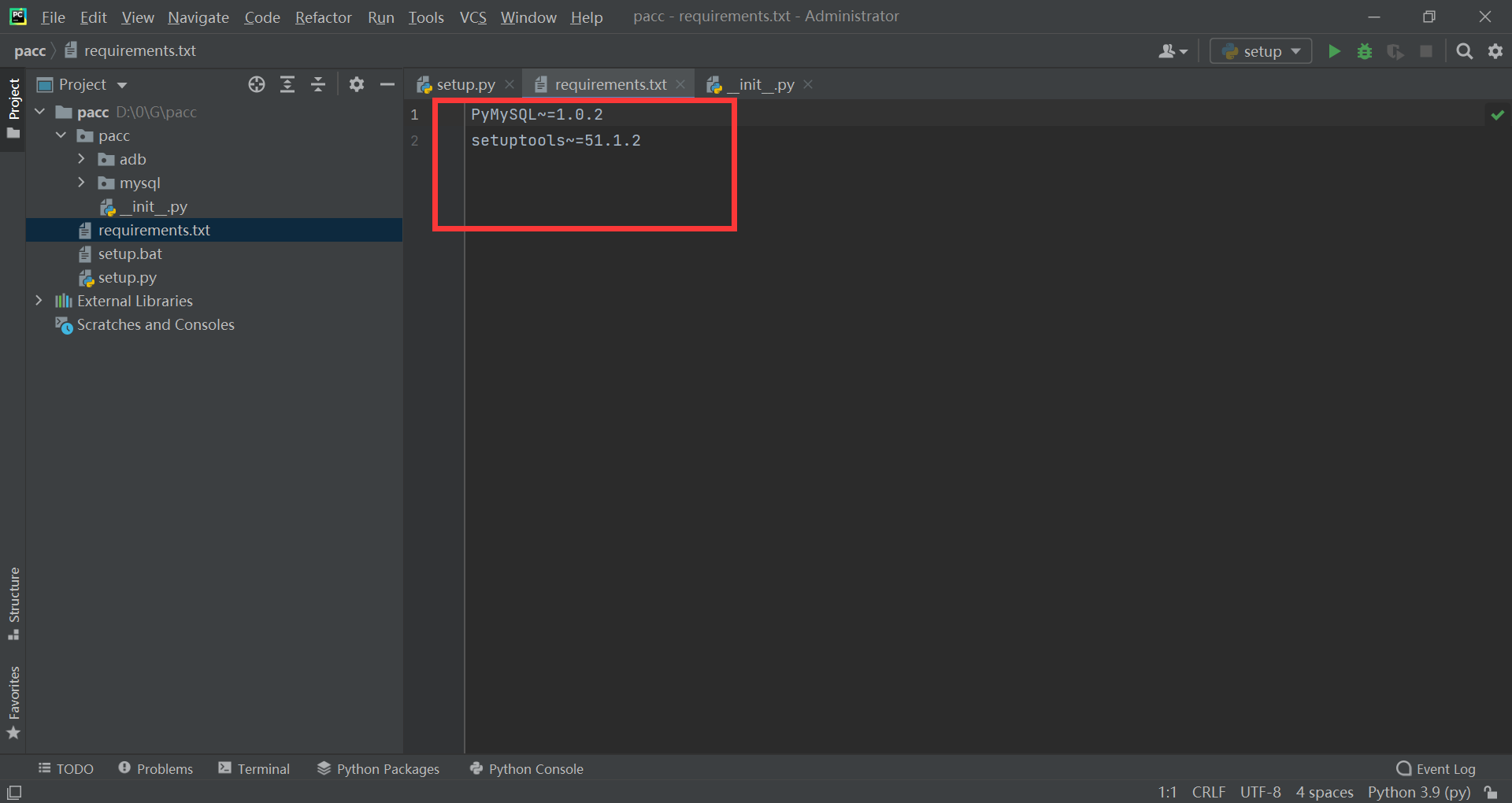Switch to the setup.py editor tab
The image size is (1512, 803).
(x=465, y=83)
